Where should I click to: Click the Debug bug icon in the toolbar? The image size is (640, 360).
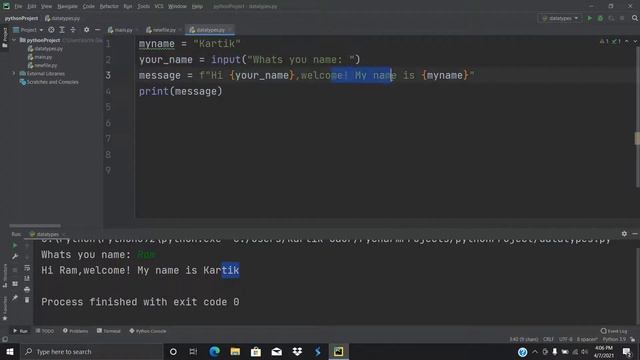pos(600,18)
